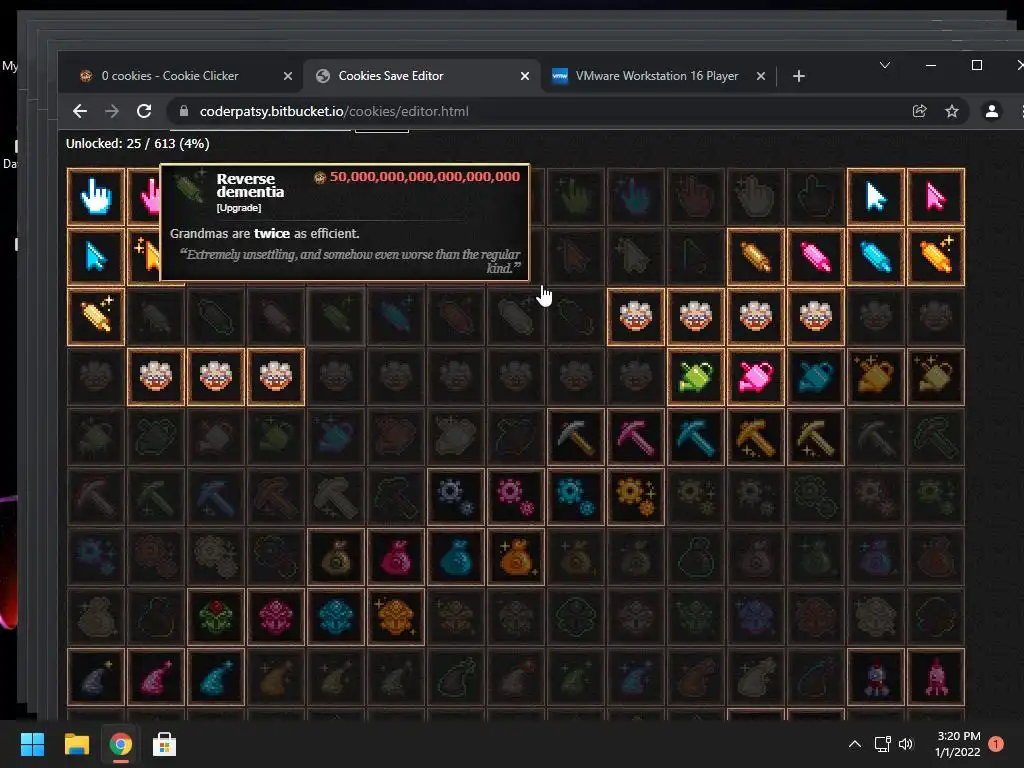This screenshot has height=768, width=1024.
Task: Select the golden sparkly gear upgrade
Action: point(635,497)
